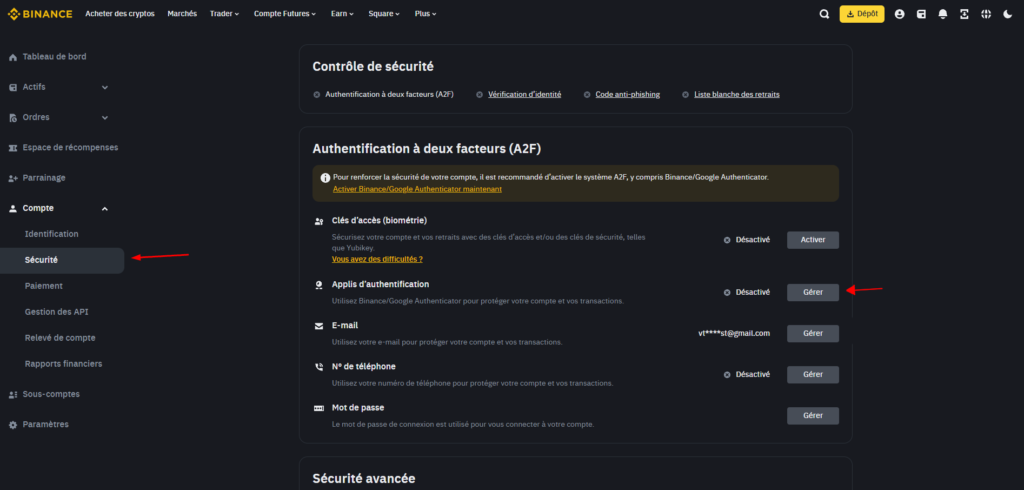Click the info icon in the A2F warning banner
1024x490 pixels.
pos(325,177)
